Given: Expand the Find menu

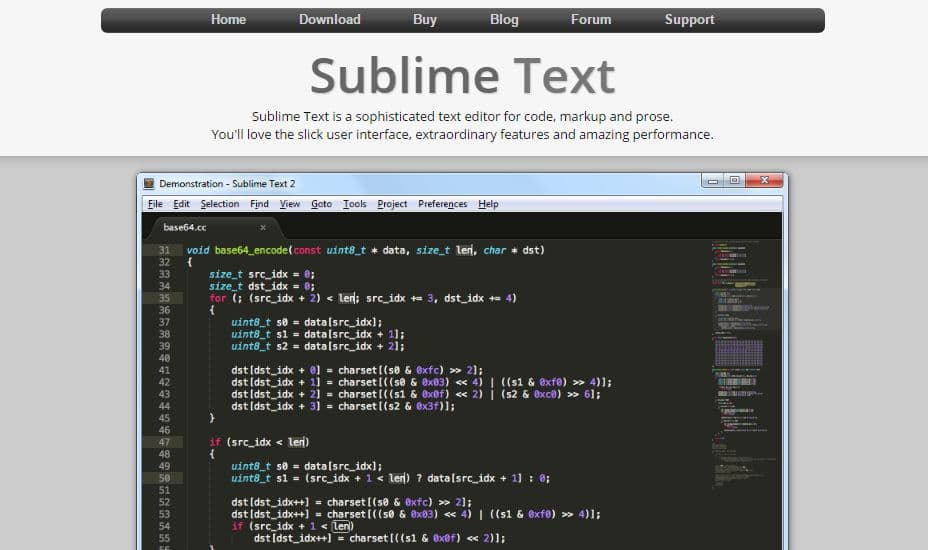Looking at the screenshot, I should pyautogui.click(x=259, y=204).
